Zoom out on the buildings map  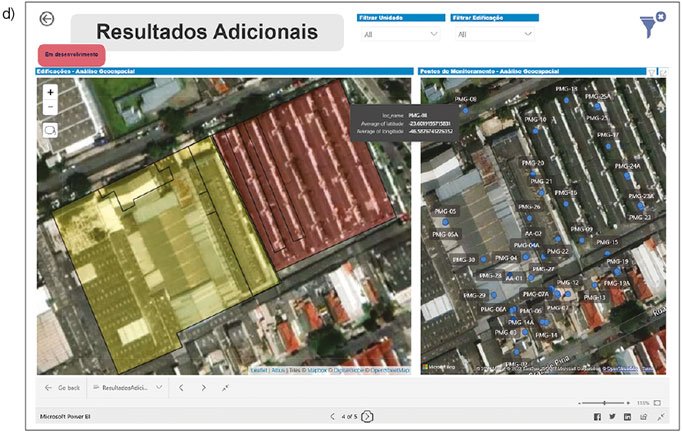[x=50, y=106]
